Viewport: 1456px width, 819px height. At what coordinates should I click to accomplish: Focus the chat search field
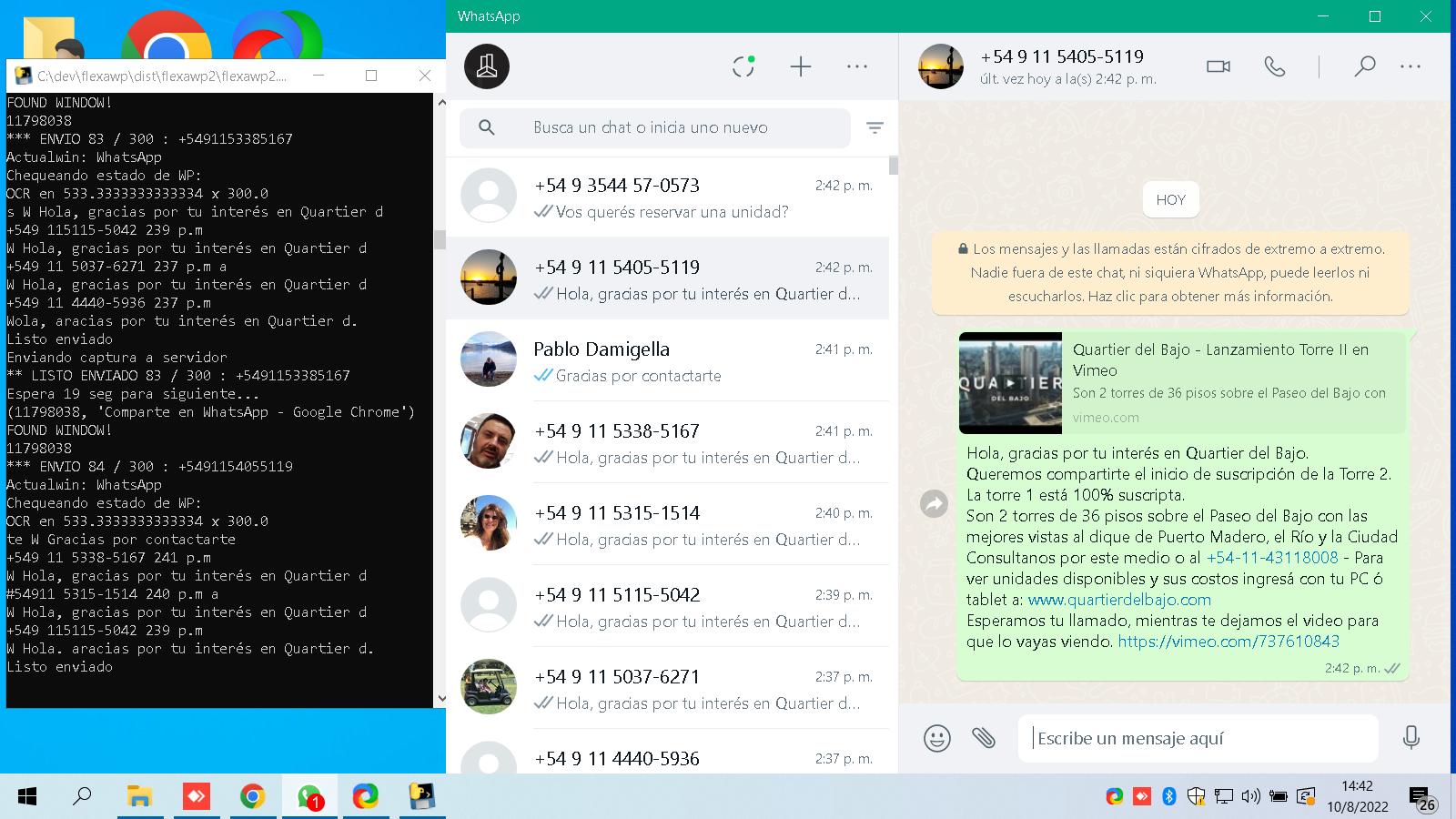pyautogui.click(x=655, y=127)
